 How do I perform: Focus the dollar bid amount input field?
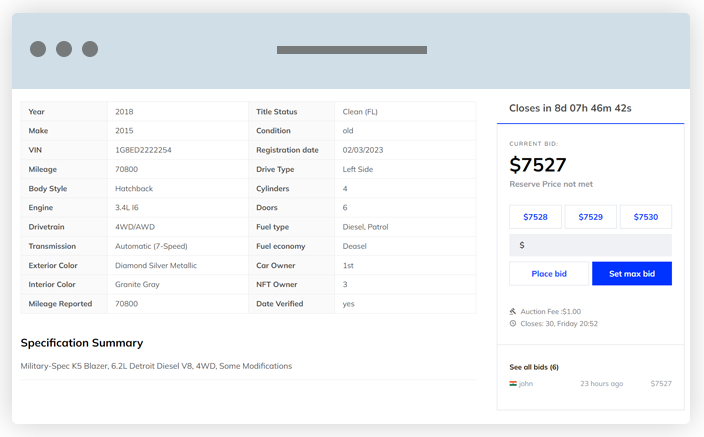(590, 245)
